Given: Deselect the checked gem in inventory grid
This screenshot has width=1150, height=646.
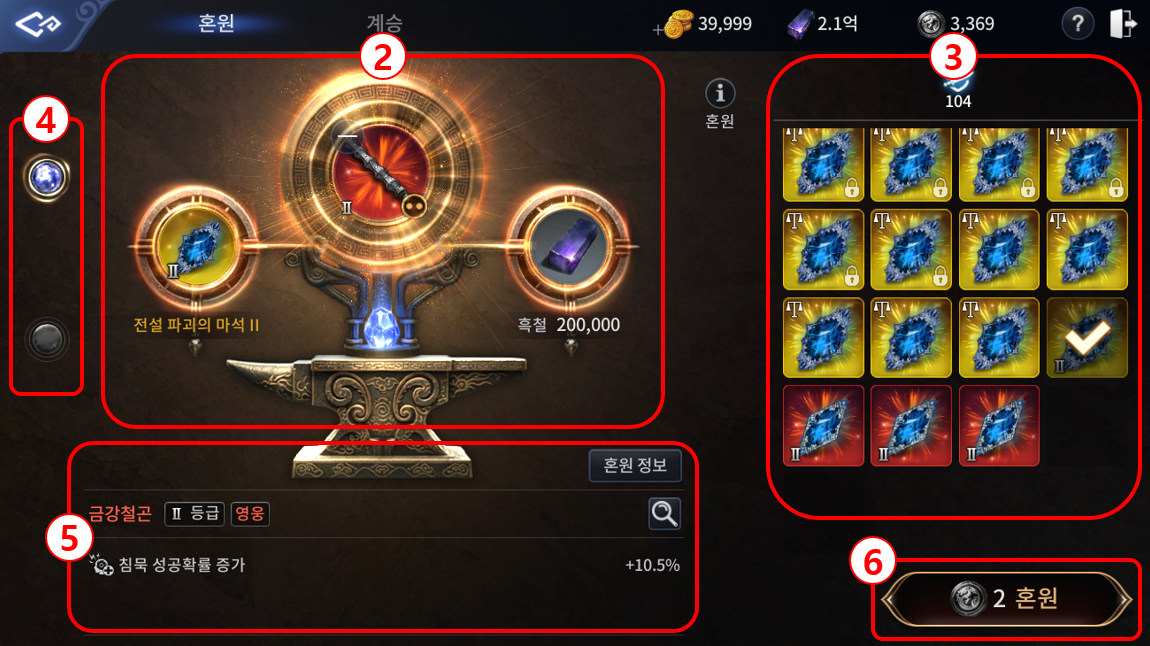Looking at the screenshot, I should (x=1087, y=337).
